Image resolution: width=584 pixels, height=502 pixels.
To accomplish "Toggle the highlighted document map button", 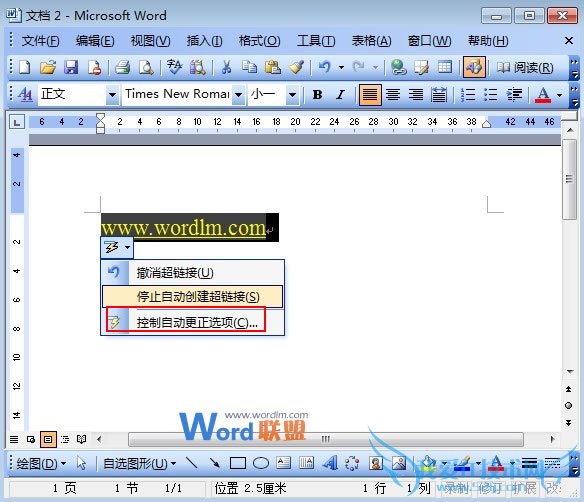I will click(474, 67).
